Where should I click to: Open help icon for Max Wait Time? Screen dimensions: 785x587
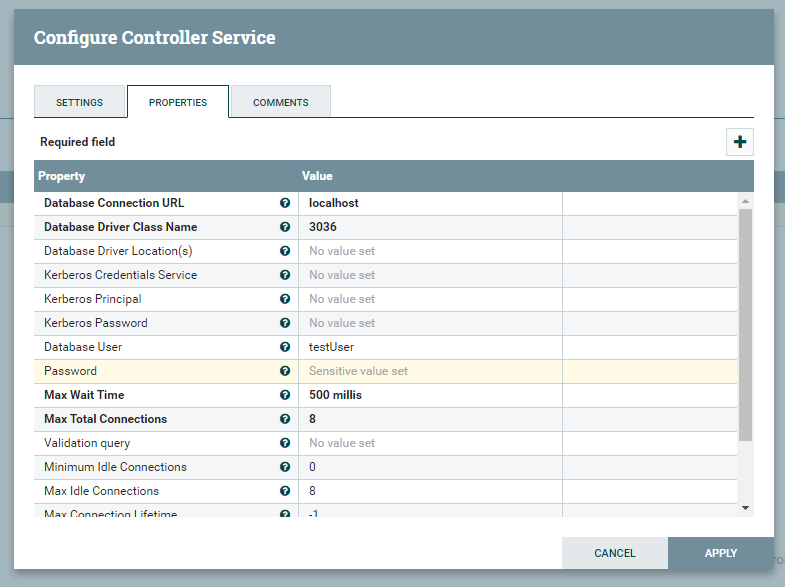click(x=285, y=395)
